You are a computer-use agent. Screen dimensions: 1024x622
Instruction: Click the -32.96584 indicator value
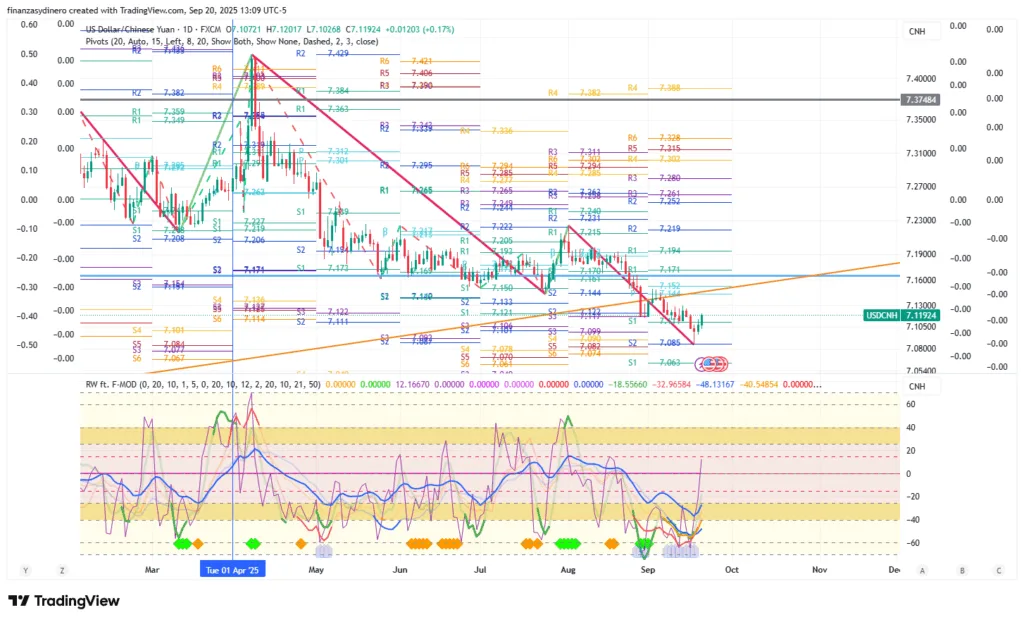671,384
